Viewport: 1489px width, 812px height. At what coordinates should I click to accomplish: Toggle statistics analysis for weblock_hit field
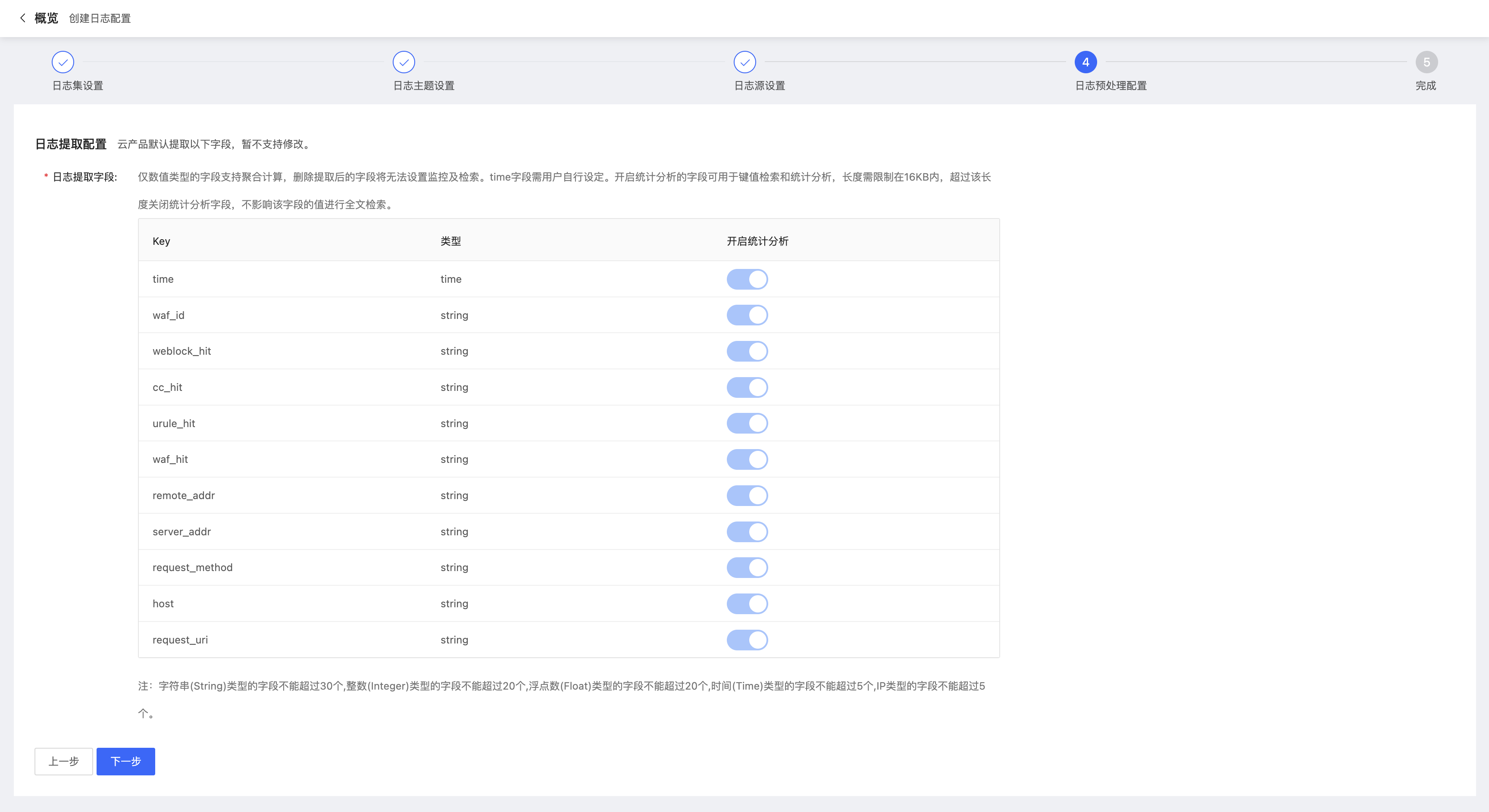tap(747, 351)
